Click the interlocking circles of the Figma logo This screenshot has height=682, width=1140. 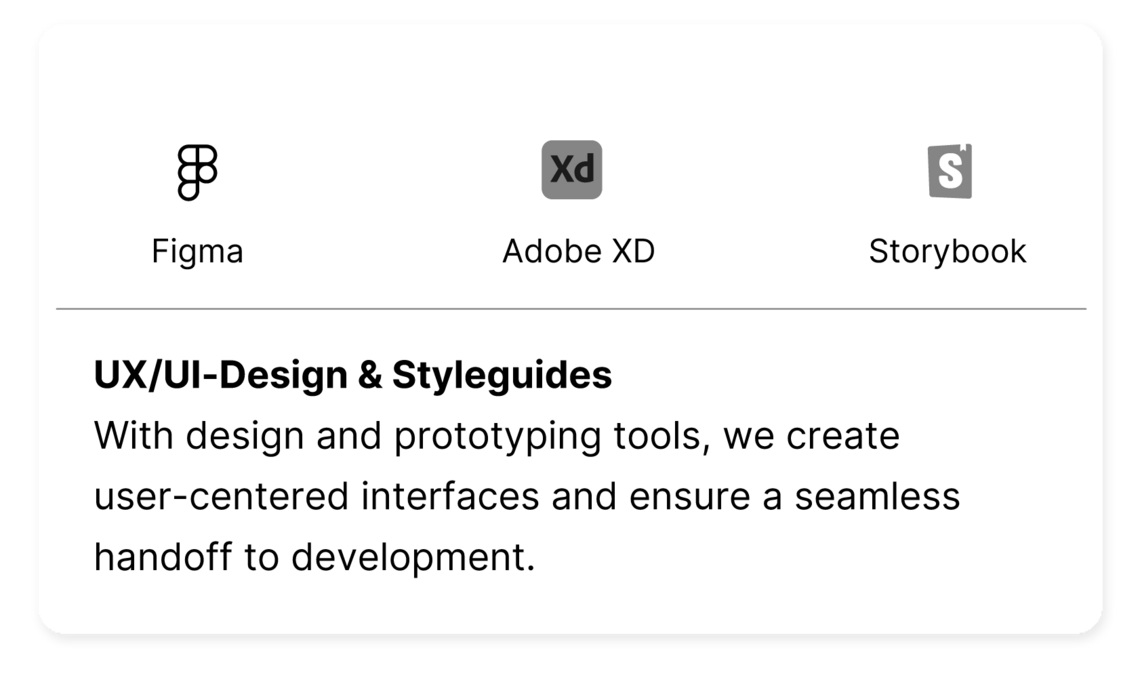click(x=197, y=170)
